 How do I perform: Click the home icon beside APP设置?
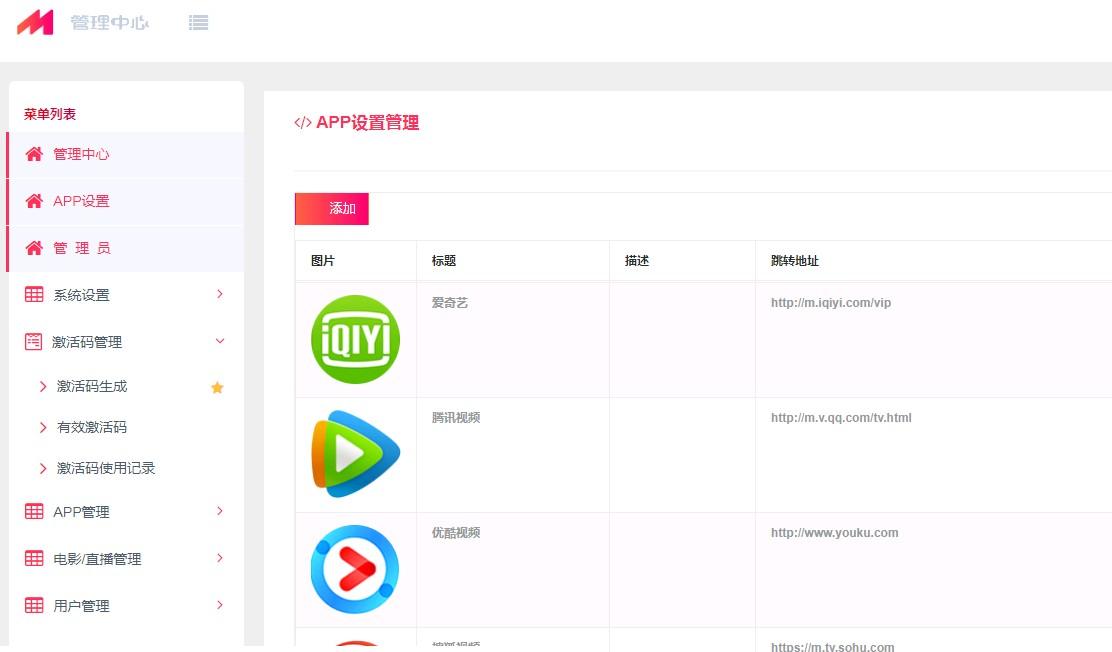(x=34, y=201)
